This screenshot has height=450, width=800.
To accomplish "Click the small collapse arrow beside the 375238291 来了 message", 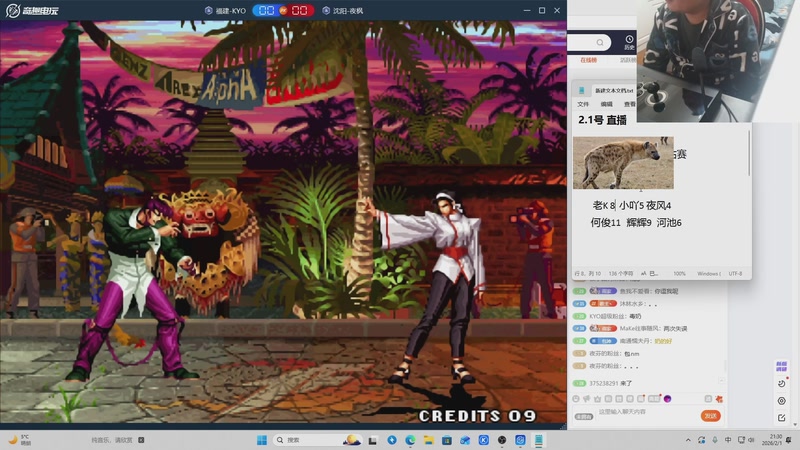I will click(722, 381).
